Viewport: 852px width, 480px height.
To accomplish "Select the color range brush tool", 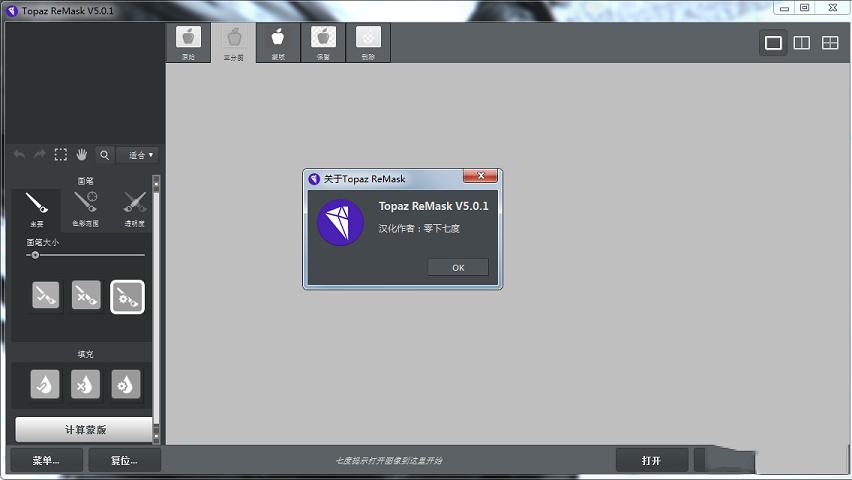I will [x=85, y=209].
